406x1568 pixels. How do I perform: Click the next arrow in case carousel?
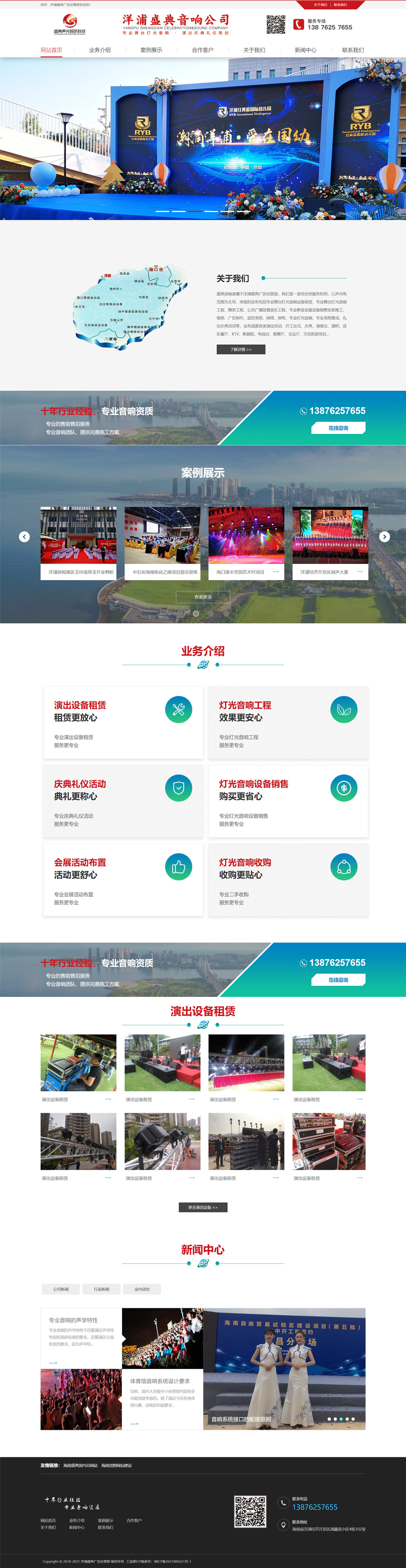click(384, 536)
